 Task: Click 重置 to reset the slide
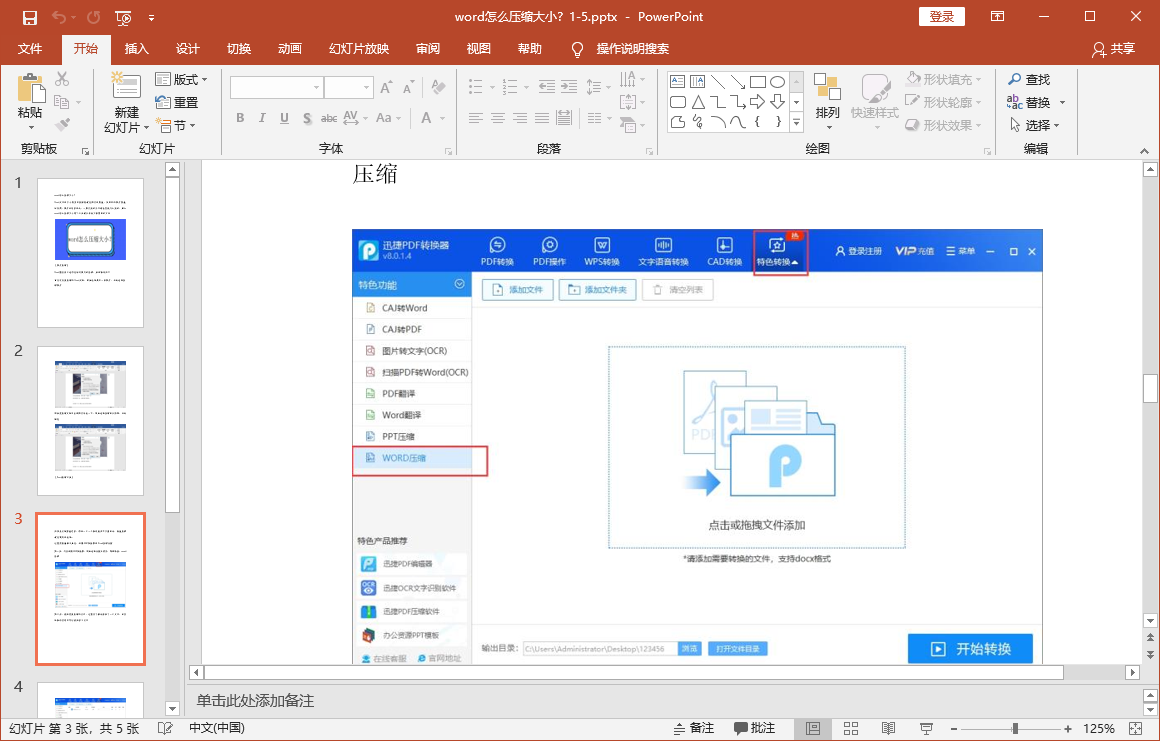(177, 102)
